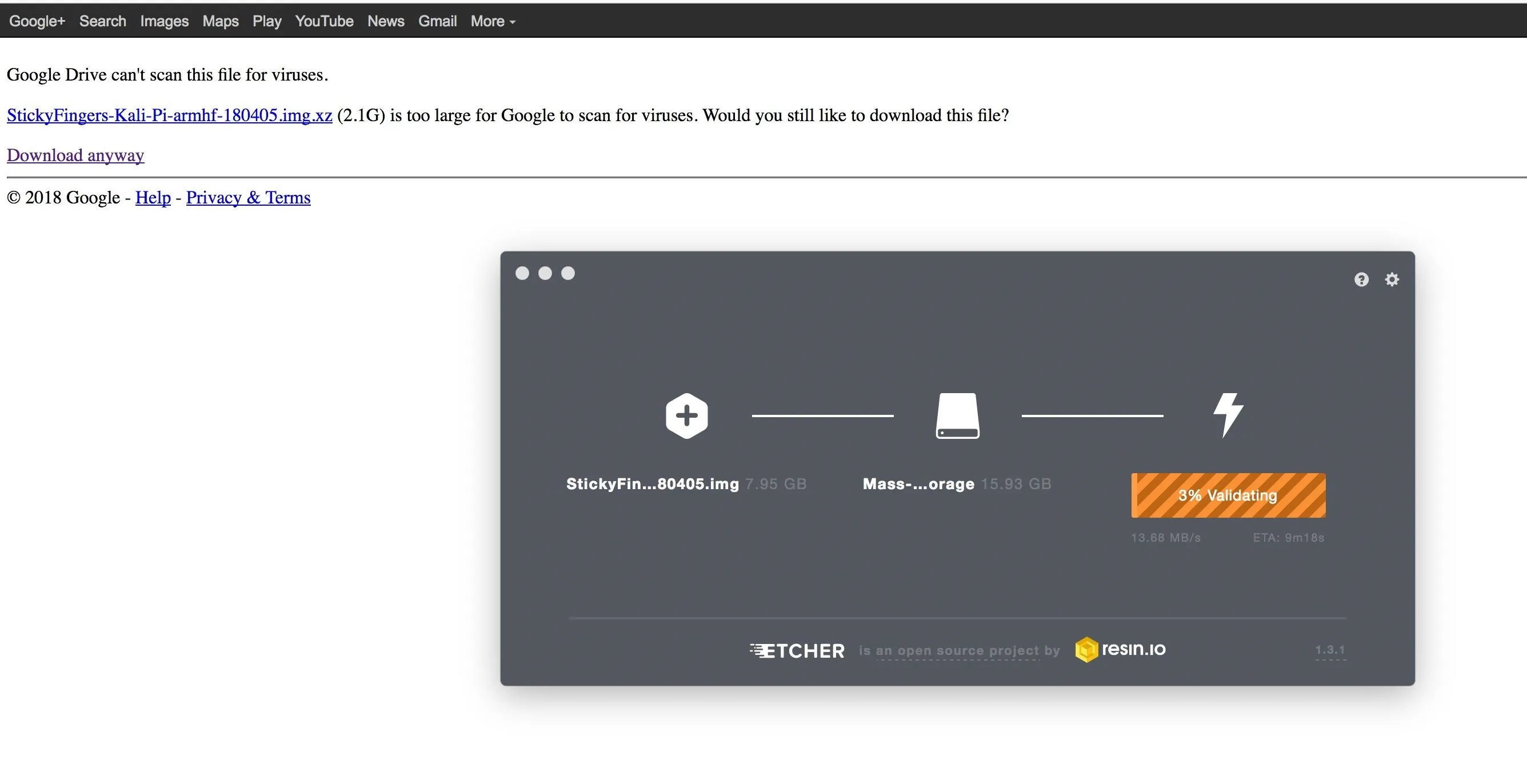Open Play from the Google bar
The height and width of the screenshot is (784, 1527).
(267, 21)
